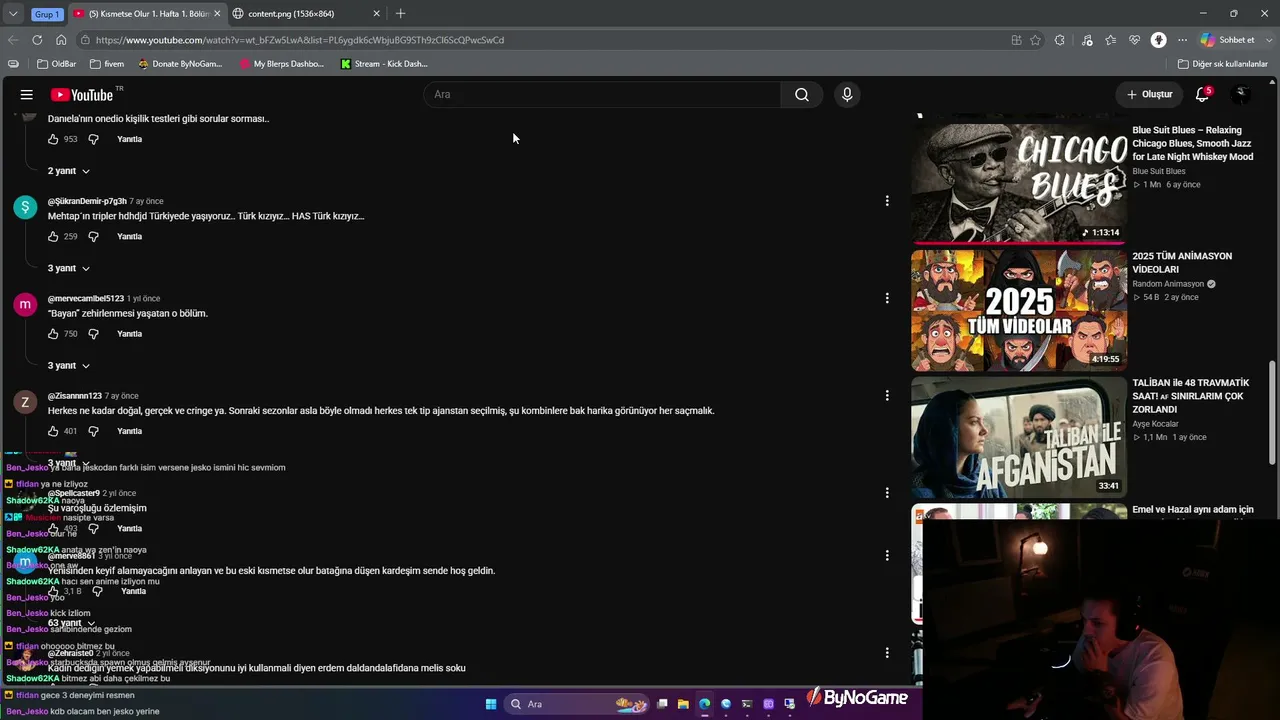Dislike the comment with 953 likes

coord(93,139)
